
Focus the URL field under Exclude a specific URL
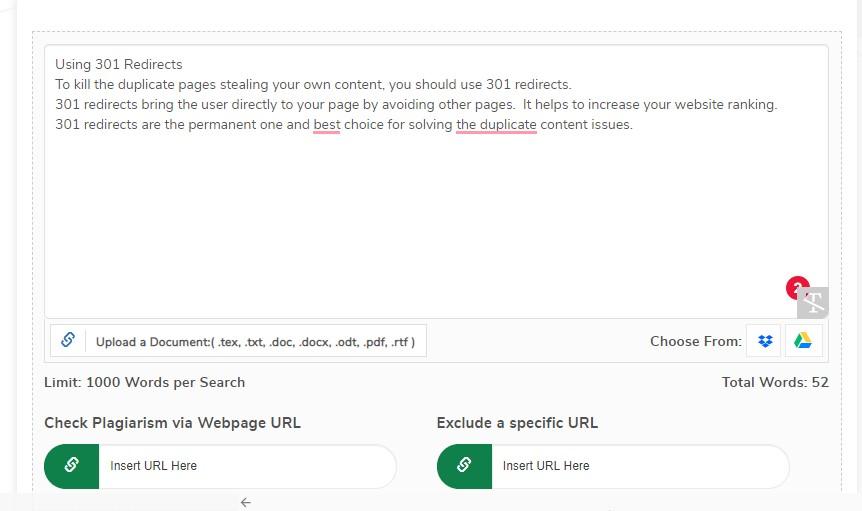[638, 466]
